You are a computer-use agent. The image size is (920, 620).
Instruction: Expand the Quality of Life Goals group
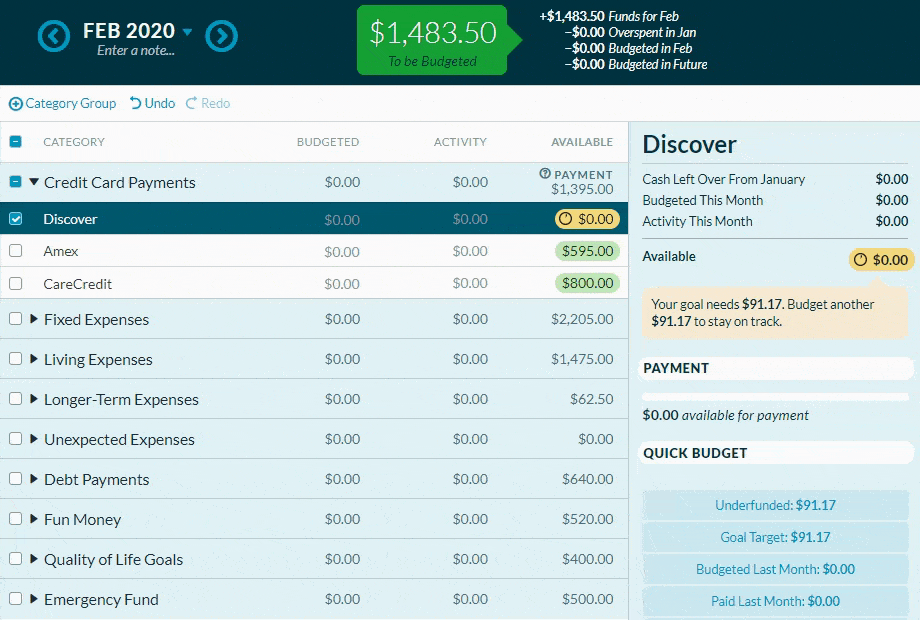[34, 558]
